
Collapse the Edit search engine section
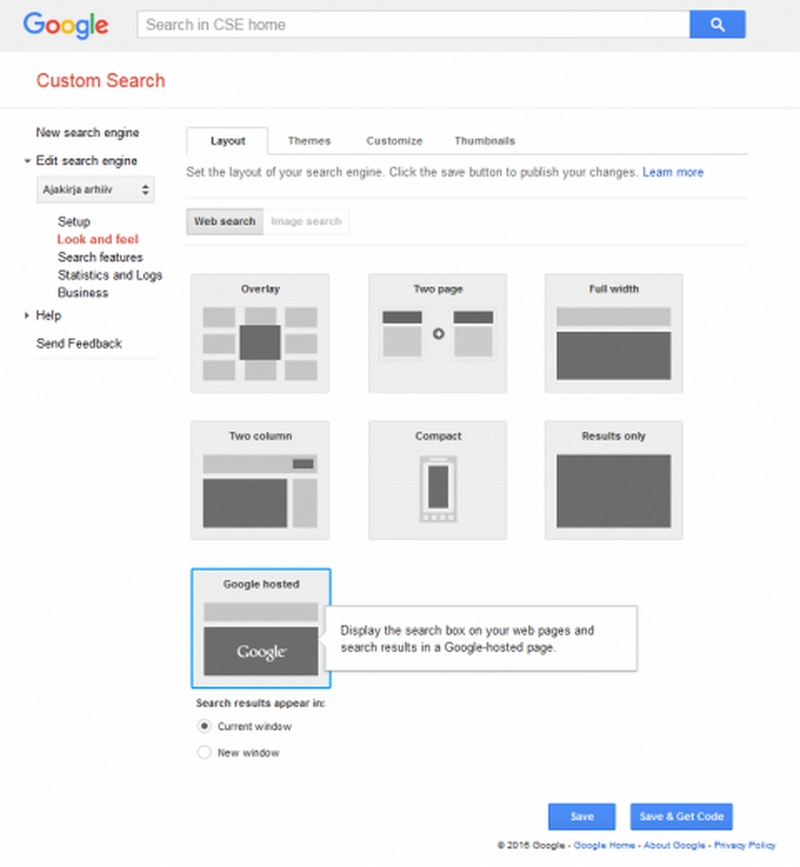pyautogui.click(x=27, y=161)
